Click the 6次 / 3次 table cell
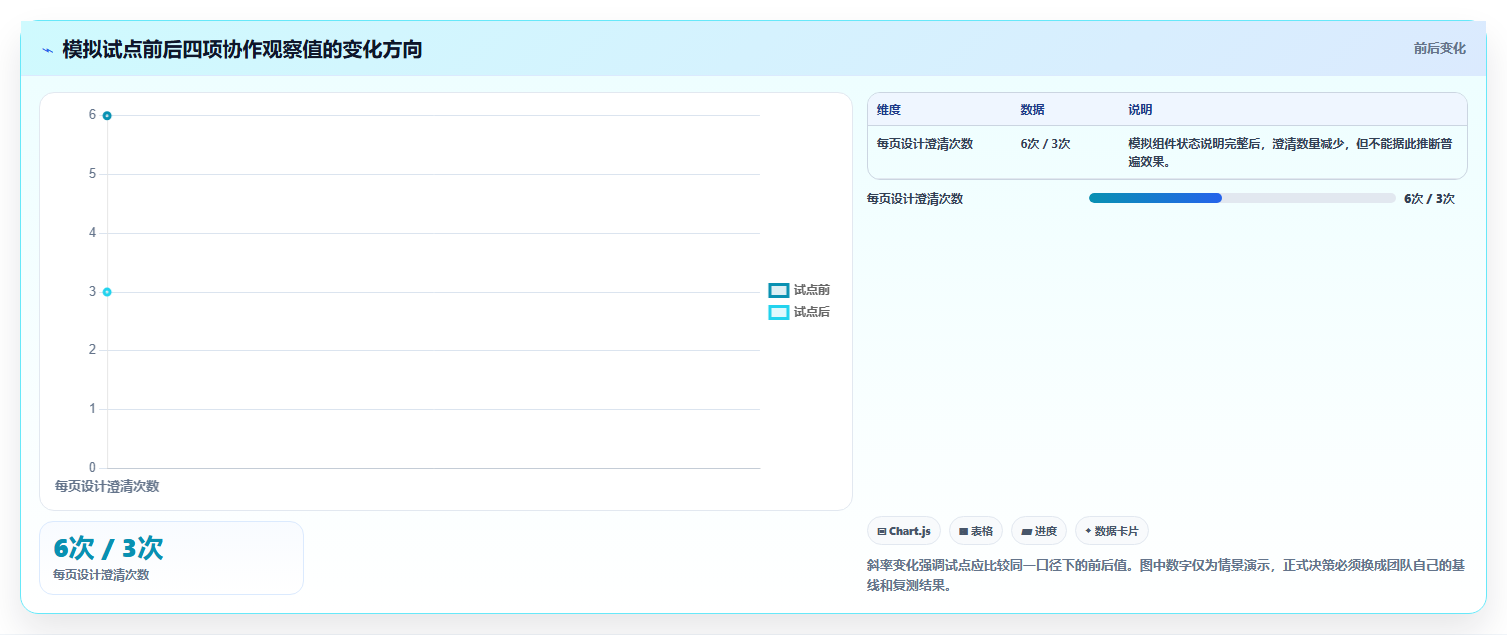 pos(1046,143)
